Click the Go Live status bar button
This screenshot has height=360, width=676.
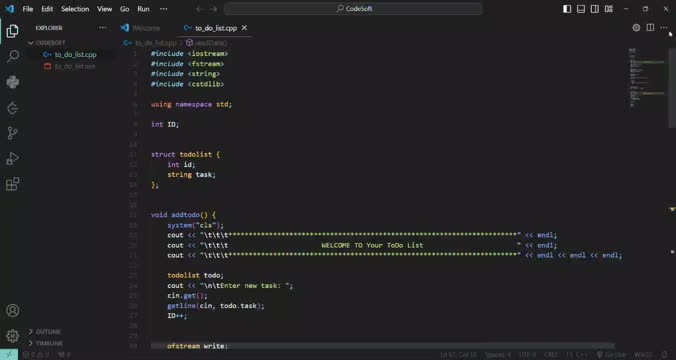(611, 354)
